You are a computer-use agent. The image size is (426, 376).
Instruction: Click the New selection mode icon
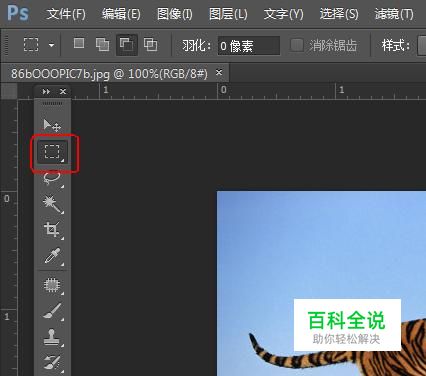(79, 44)
